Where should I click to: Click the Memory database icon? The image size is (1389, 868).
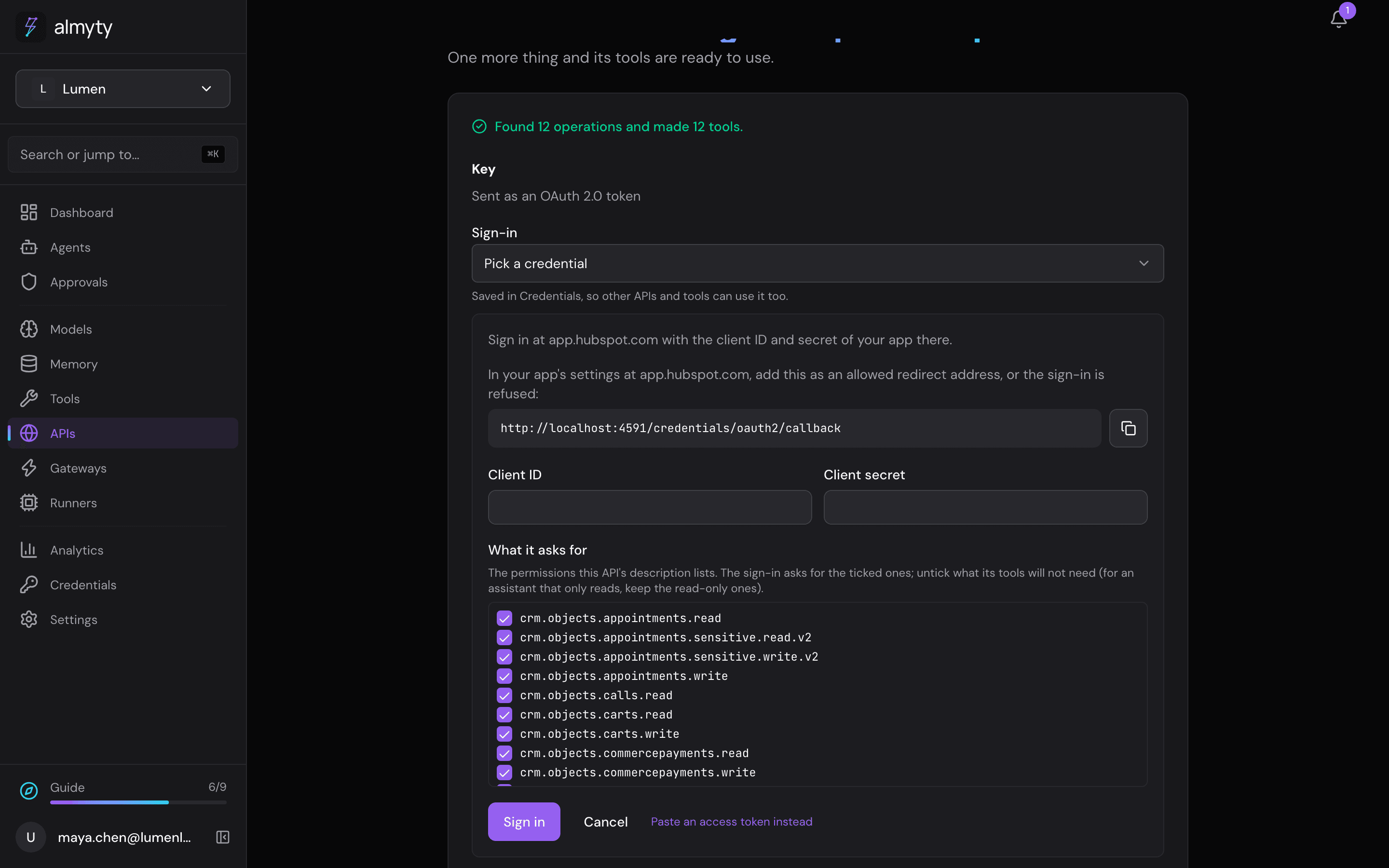29,364
